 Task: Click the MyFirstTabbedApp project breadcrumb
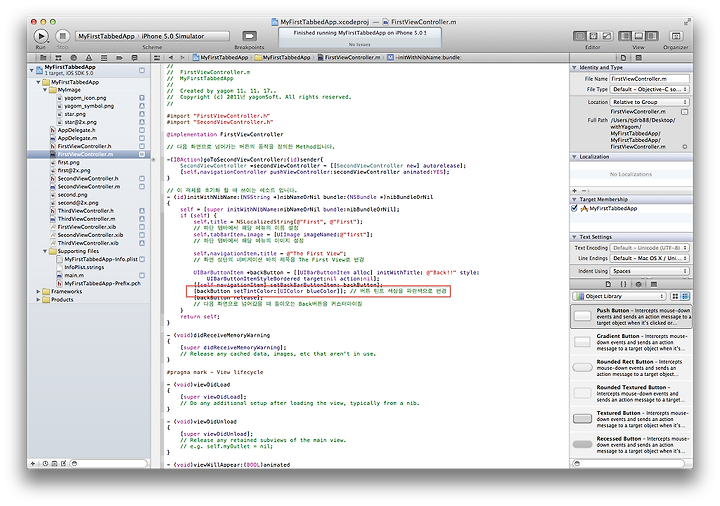[x=221, y=58]
